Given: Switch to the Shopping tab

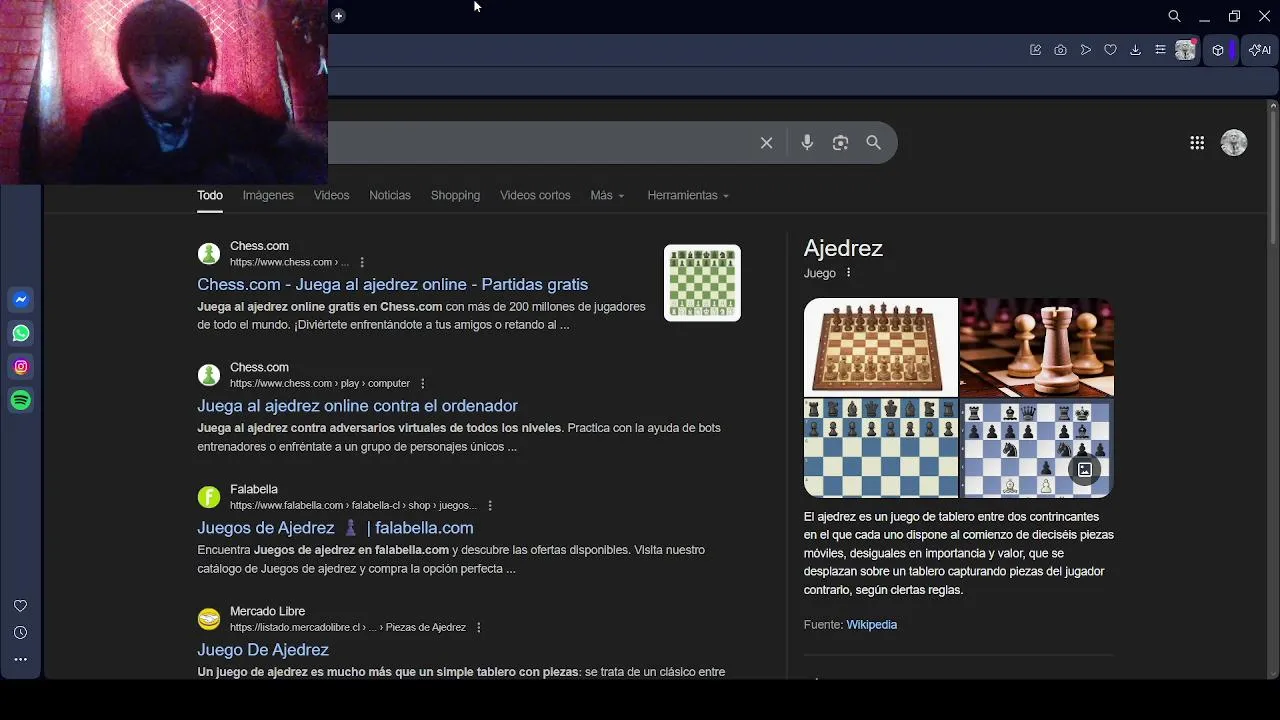Looking at the screenshot, I should (x=455, y=195).
